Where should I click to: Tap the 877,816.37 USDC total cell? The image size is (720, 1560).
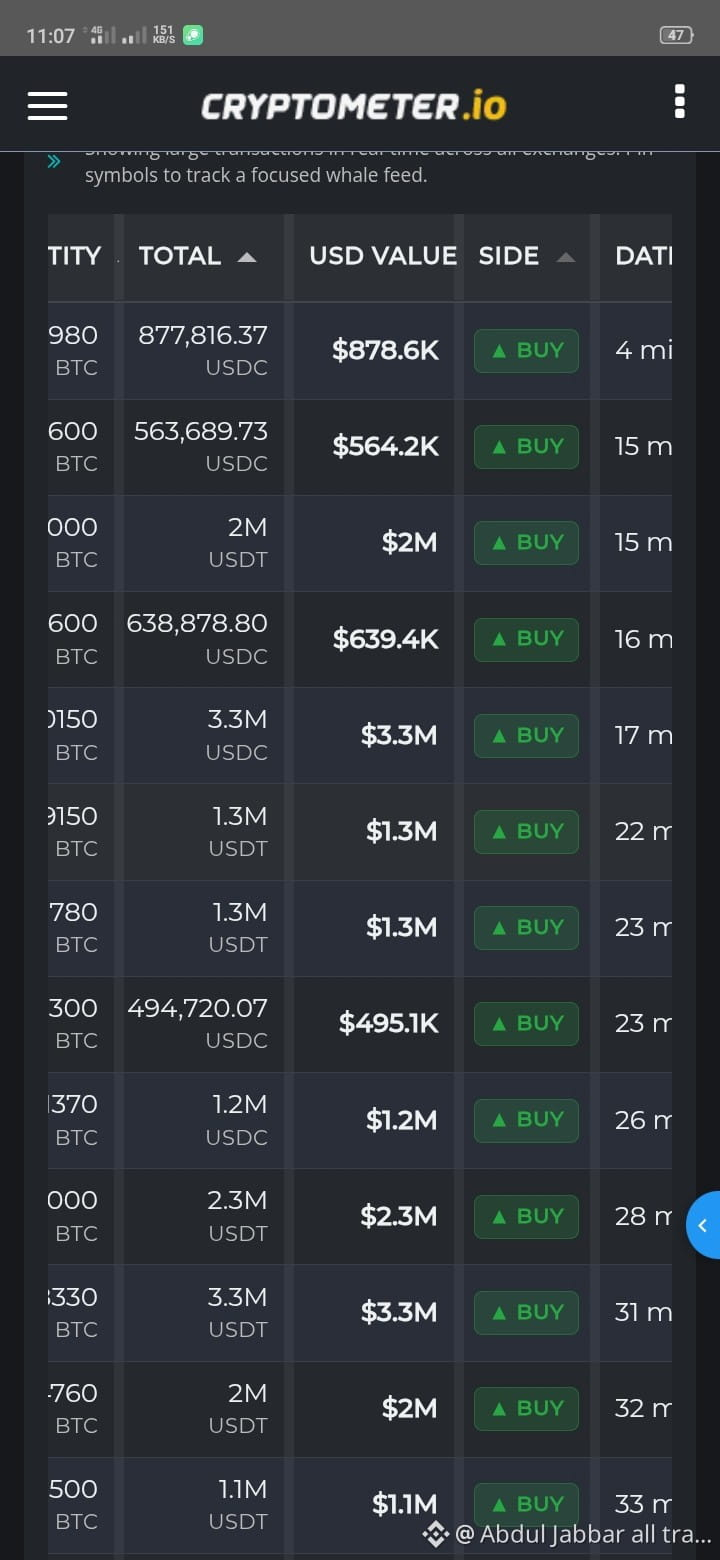(x=204, y=351)
